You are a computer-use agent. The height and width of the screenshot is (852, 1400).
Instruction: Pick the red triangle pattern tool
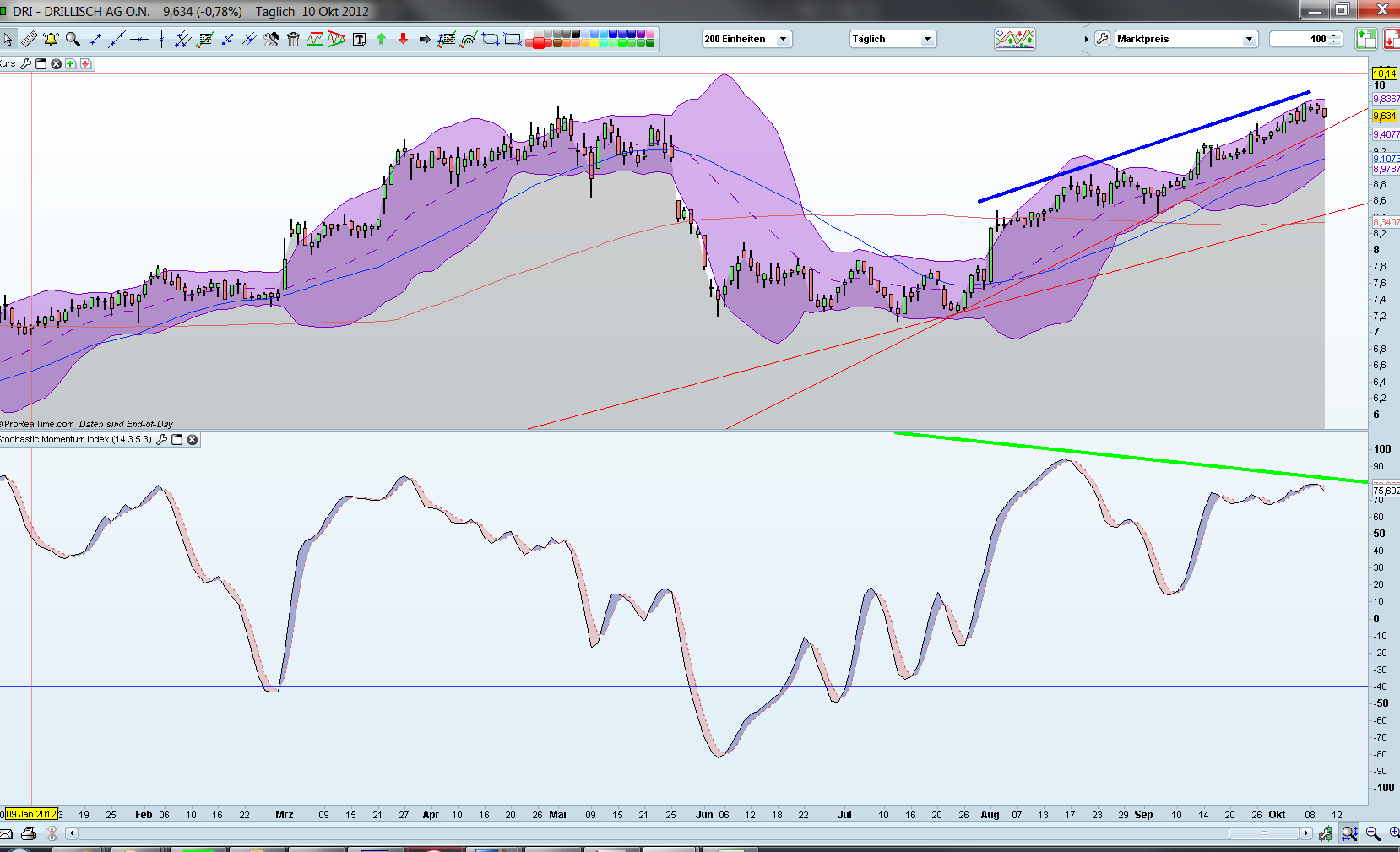pos(337,39)
